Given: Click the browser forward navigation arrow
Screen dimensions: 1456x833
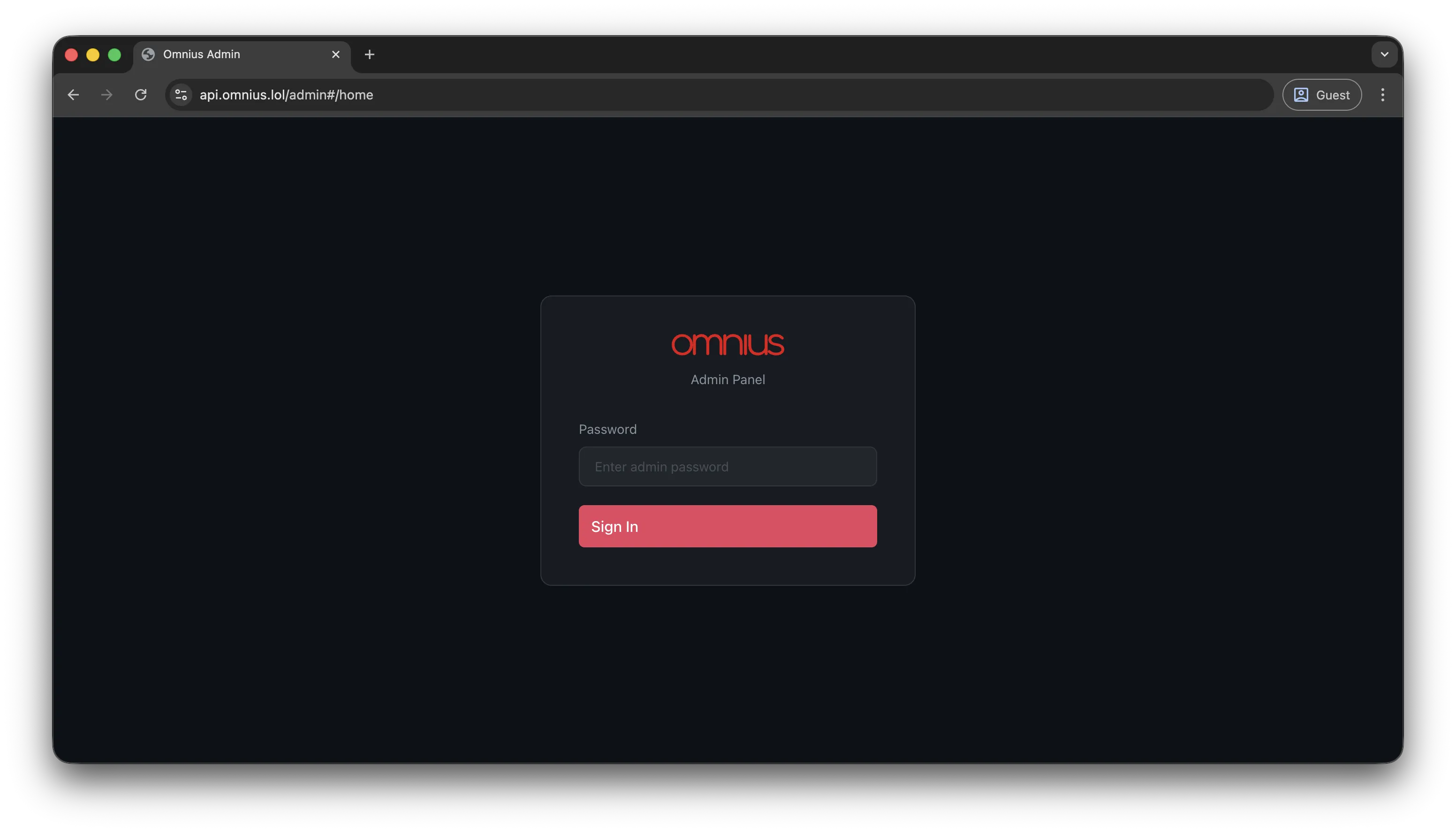Looking at the screenshot, I should pyautogui.click(x=106, y=94).
